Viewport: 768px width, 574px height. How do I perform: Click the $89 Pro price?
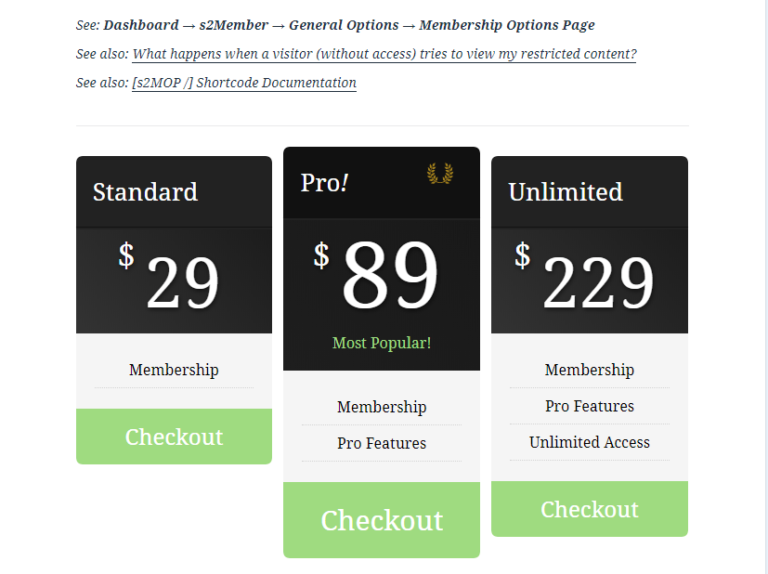(378, 273)
